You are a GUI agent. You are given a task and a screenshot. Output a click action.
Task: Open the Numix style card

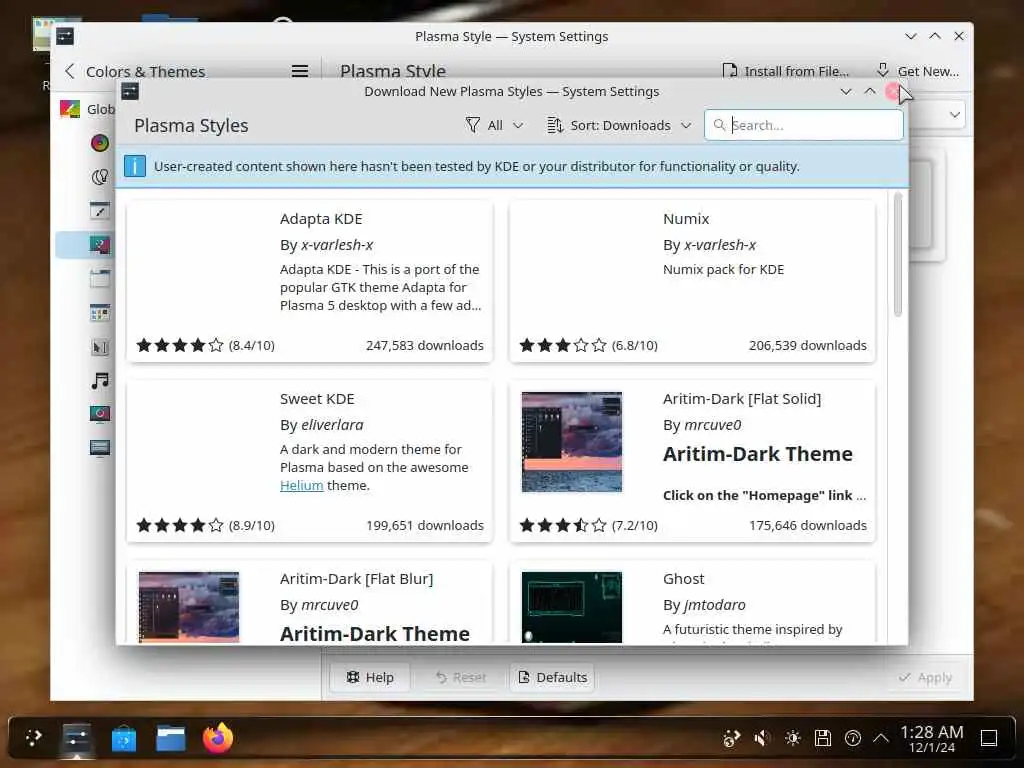coord(692,281)
